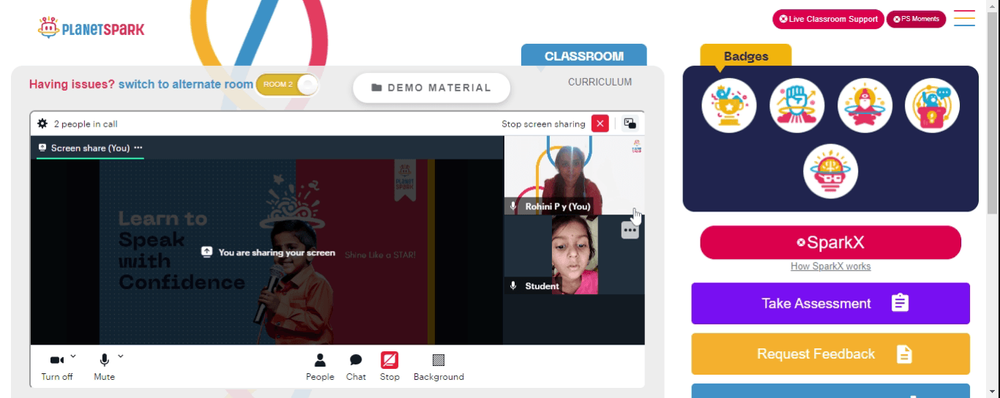Open How SparkX works link
1000x398 pixels.
coord(830,267)
